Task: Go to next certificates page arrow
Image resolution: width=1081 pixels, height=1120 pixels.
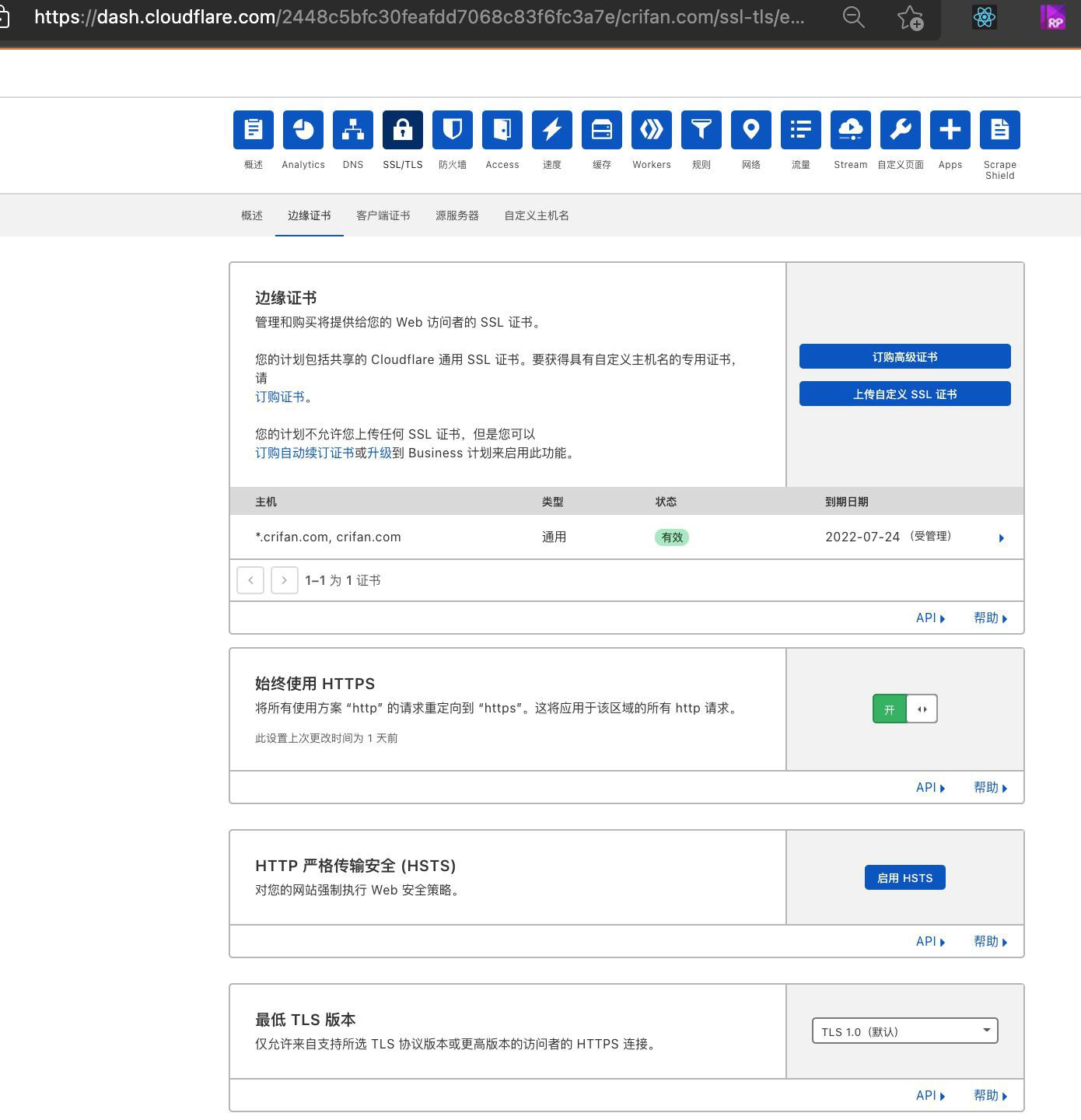Action: (285, 580)
